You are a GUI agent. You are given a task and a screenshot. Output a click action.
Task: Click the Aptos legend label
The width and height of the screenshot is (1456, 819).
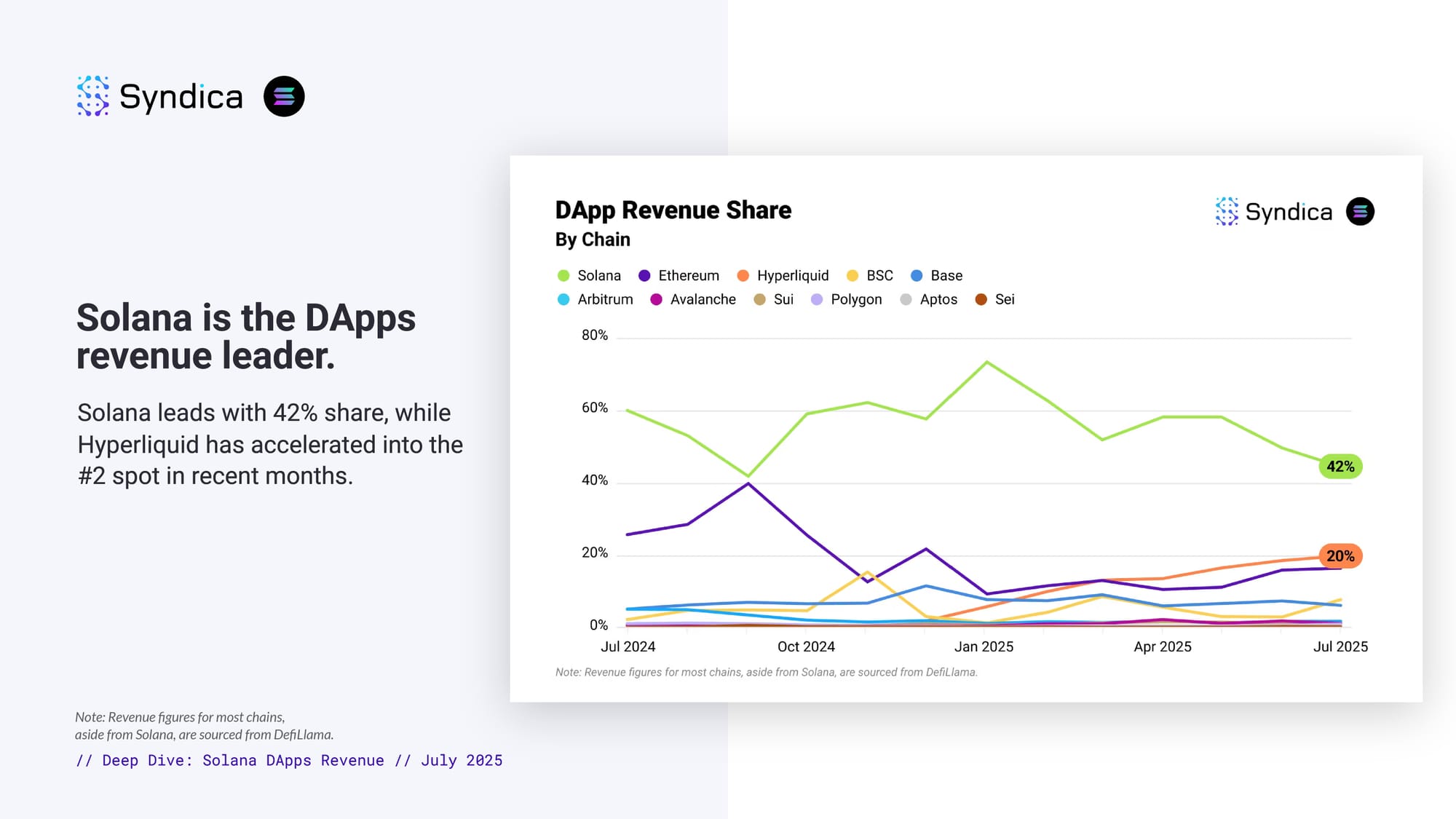(x=938, y=300)
